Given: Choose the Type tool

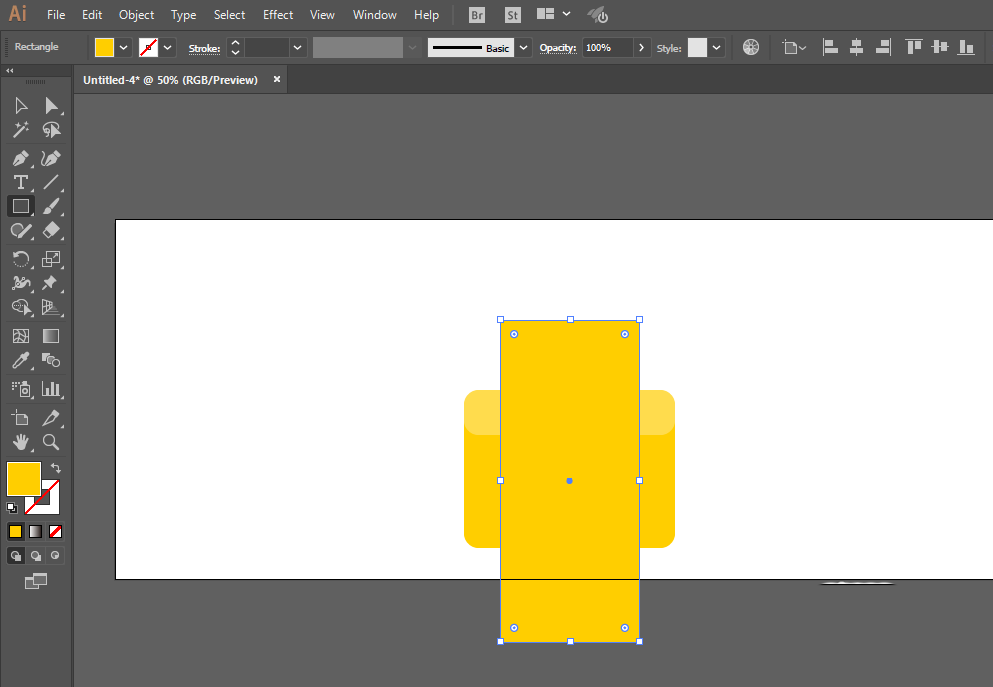Looking at the screenshot, I should click(20, 182).
